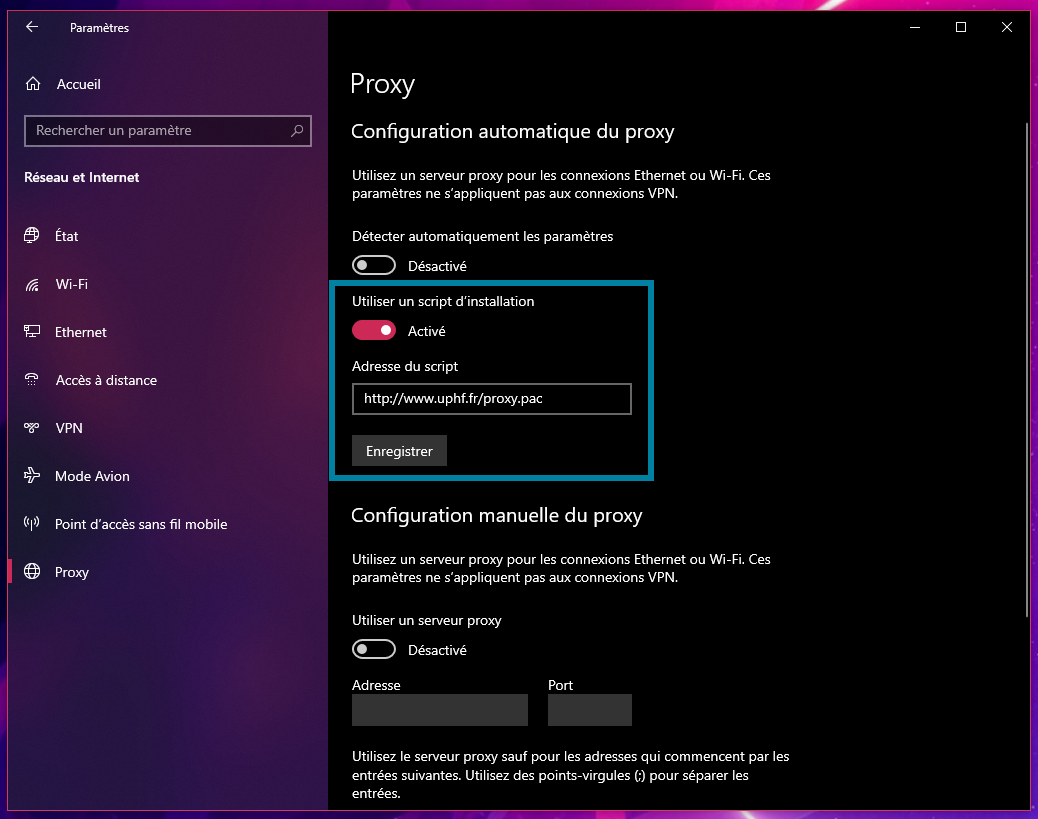Select État in the sidebar

point(67,236)
